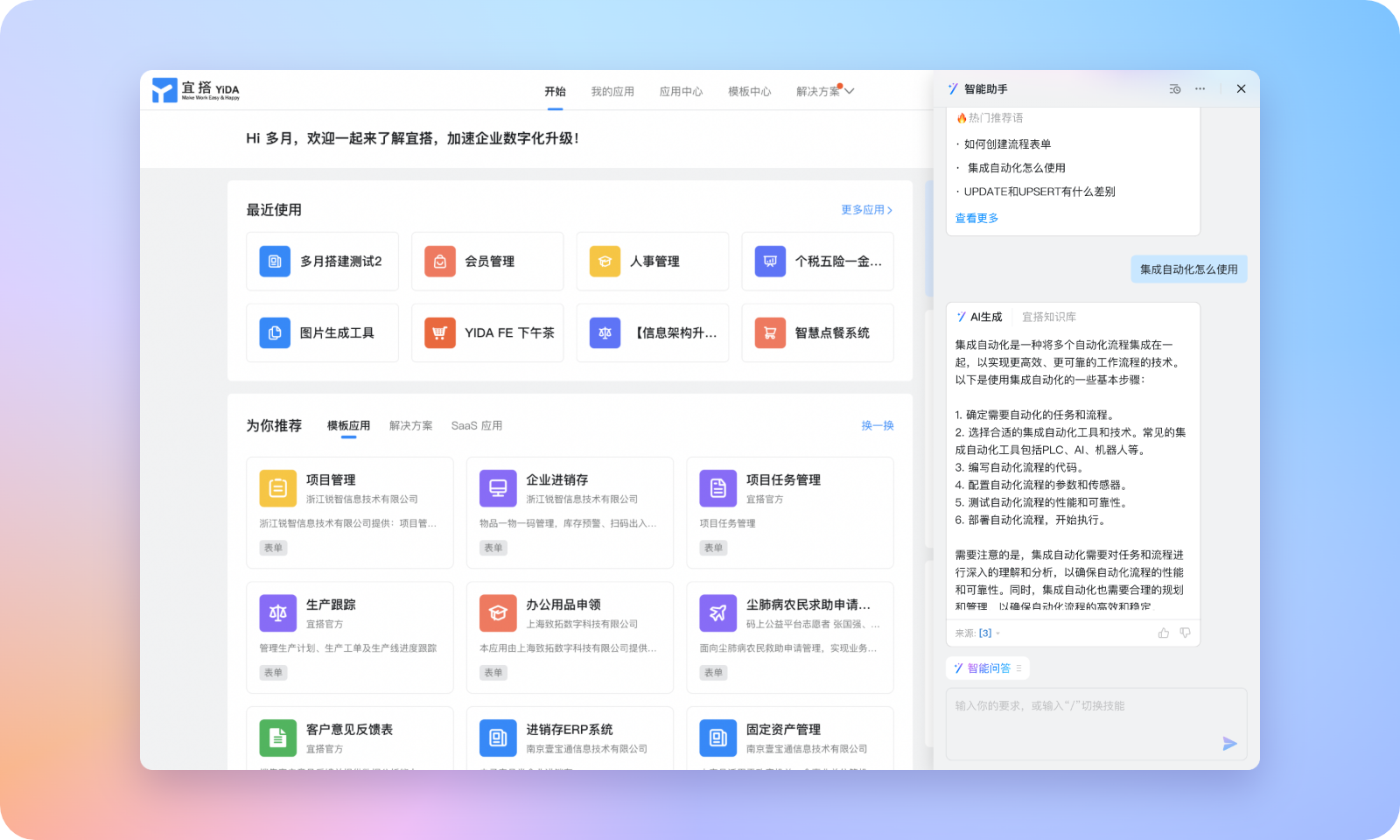Viewport: 1400px width, 840px height.
Task: Select suggestion 如何创建流程表单
Action: 1007,144
